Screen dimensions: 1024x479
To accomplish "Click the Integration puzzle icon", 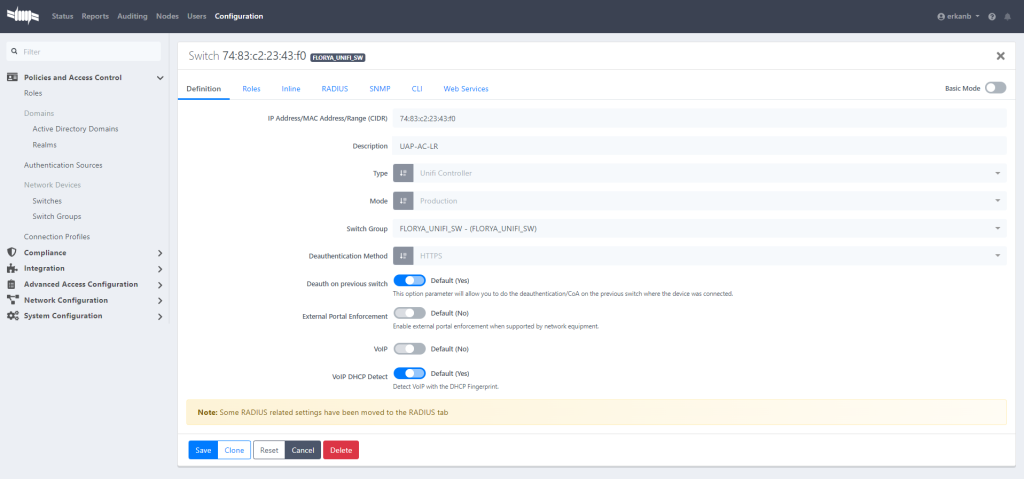I will click(12, 268).
